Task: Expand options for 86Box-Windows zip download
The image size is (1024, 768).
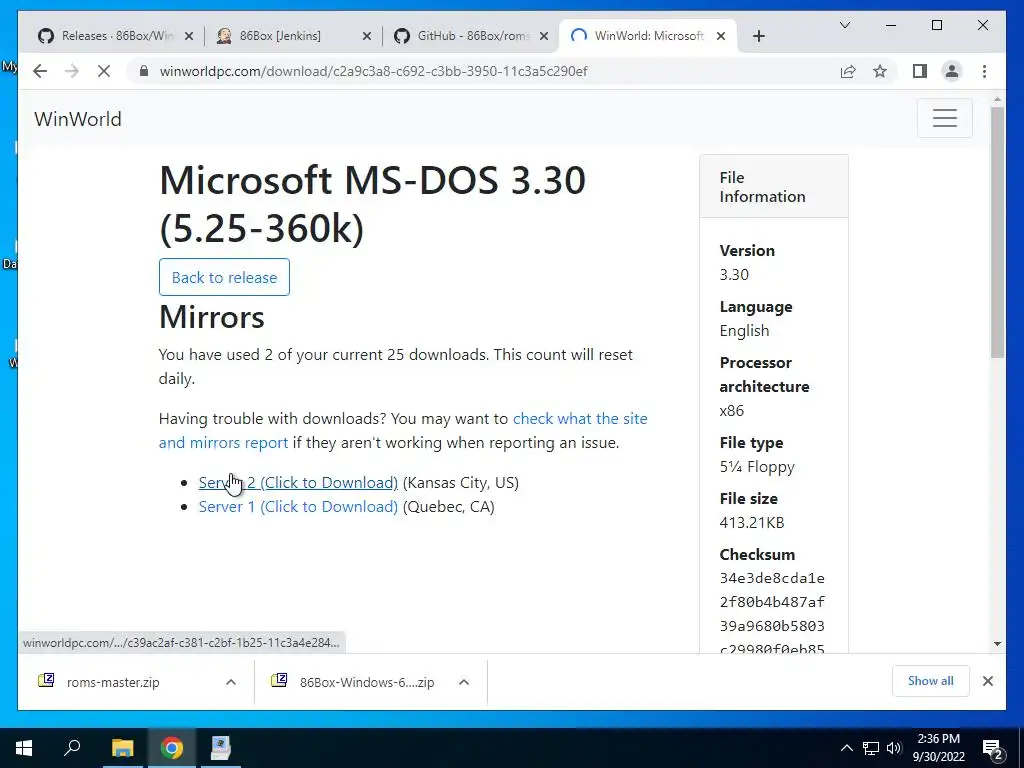Action: (464, 682)
